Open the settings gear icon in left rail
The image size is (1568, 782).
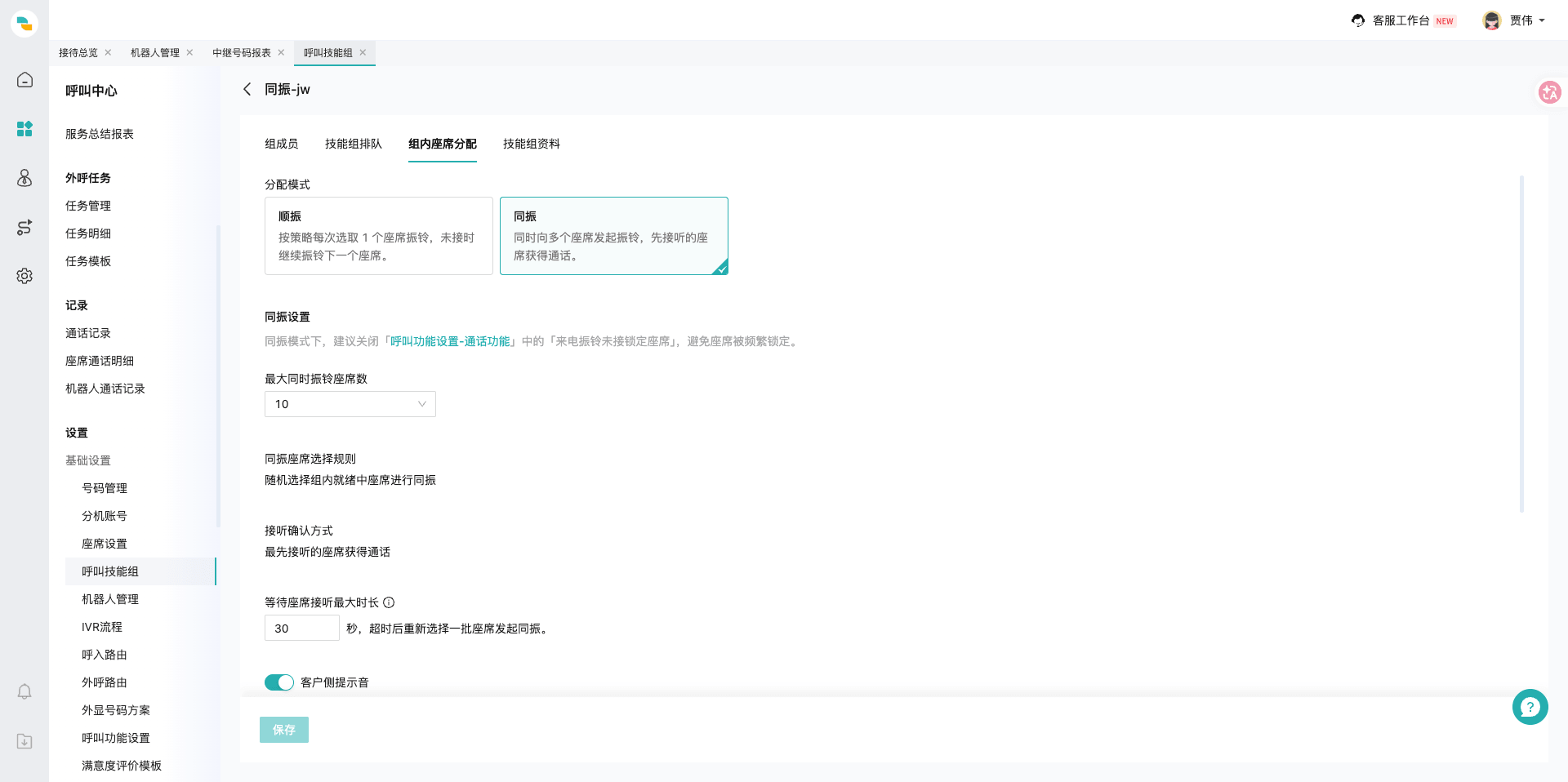point(24,276)
